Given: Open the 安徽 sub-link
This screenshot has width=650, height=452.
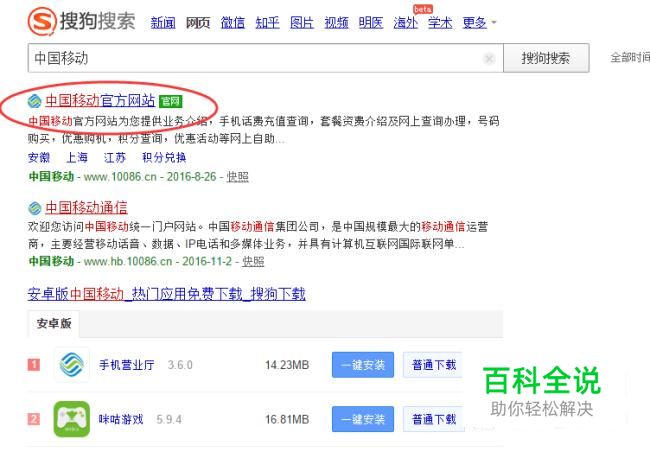Looking at the screenshot, I should [x=39, y=158].
